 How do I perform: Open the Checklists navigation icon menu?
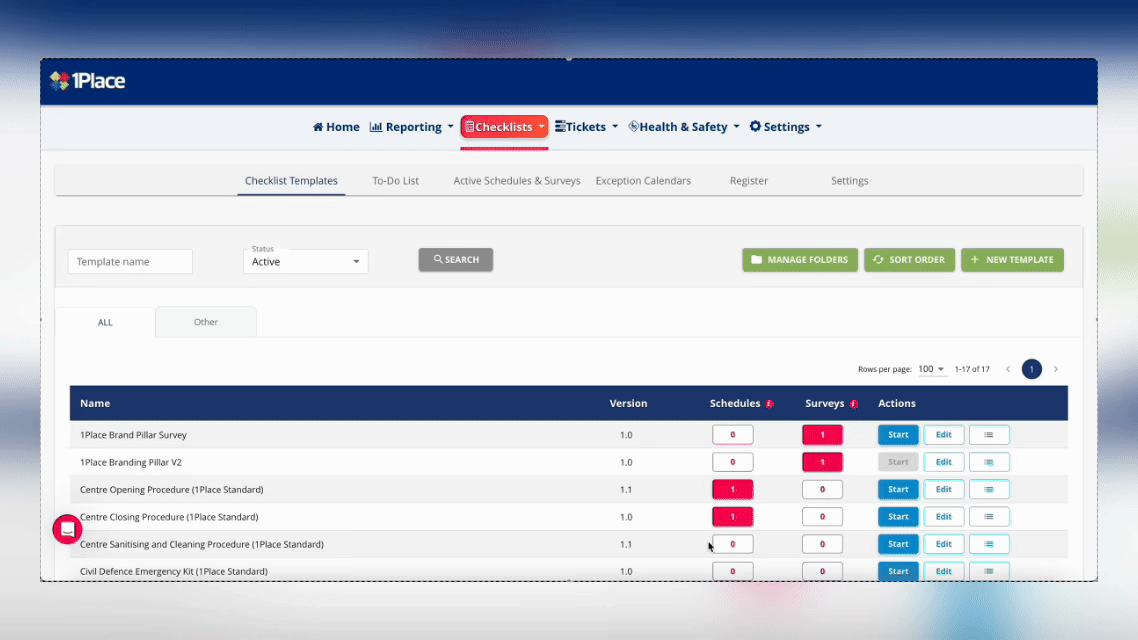click(x=472, y=126)
